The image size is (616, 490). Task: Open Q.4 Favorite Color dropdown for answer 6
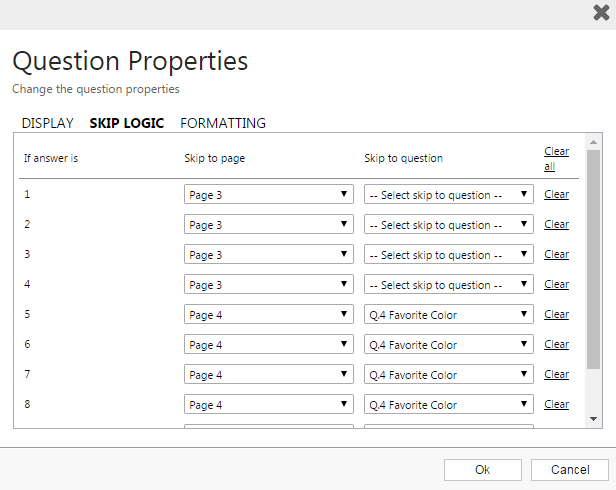pos(448,345)
